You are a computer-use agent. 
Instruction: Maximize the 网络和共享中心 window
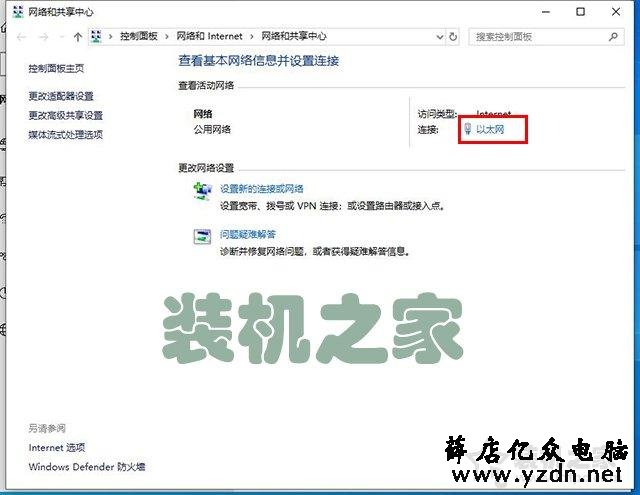[x=580, y=12]
